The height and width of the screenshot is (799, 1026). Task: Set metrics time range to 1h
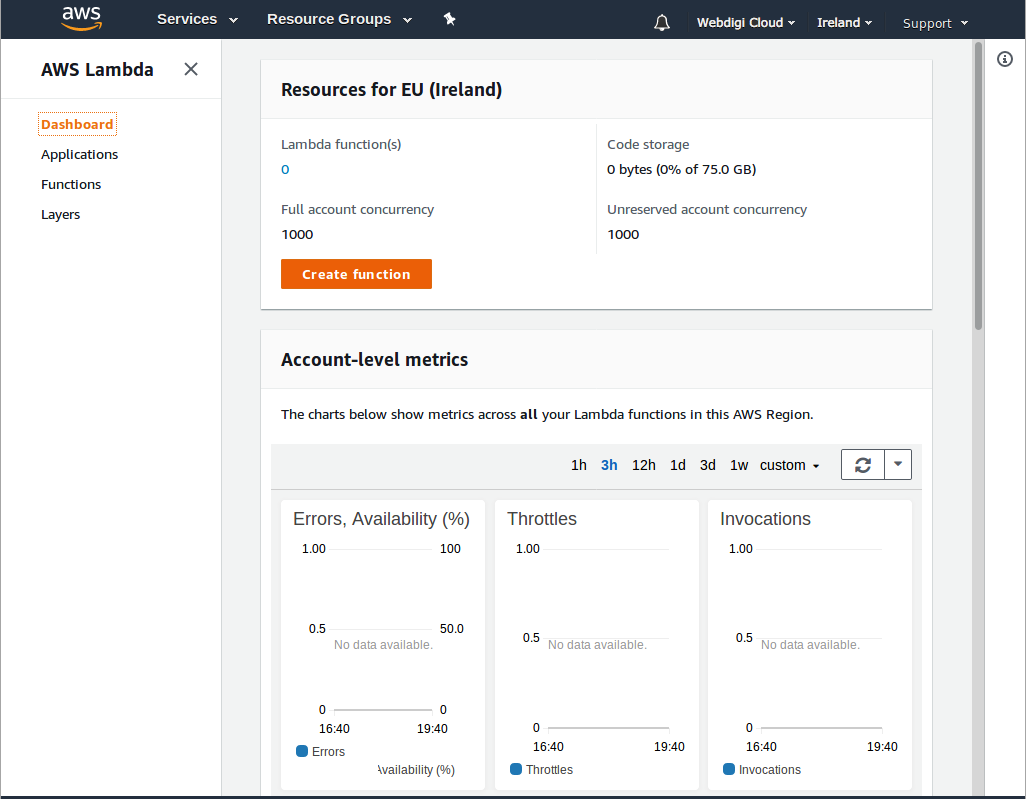578,465
